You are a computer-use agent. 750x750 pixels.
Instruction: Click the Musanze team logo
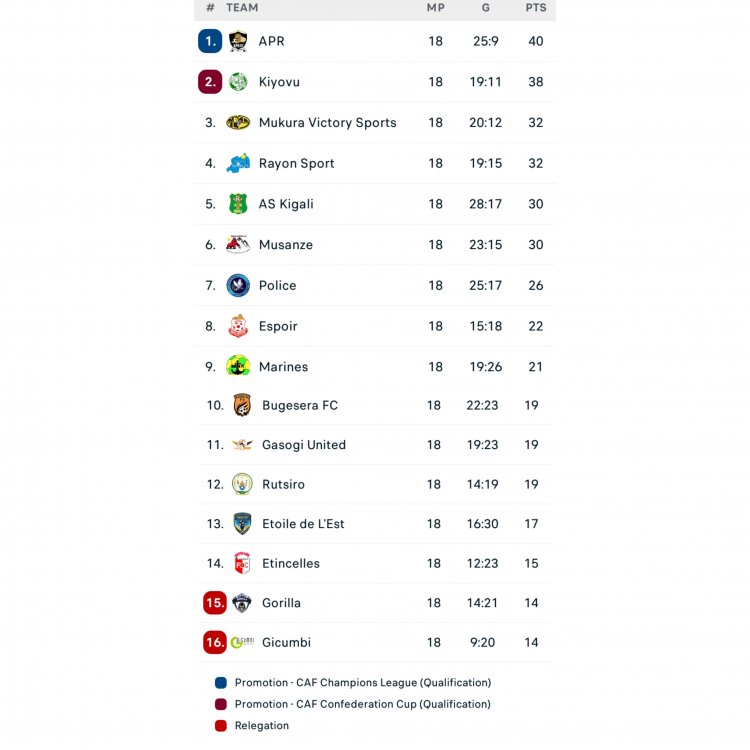(x=238, y=245)
